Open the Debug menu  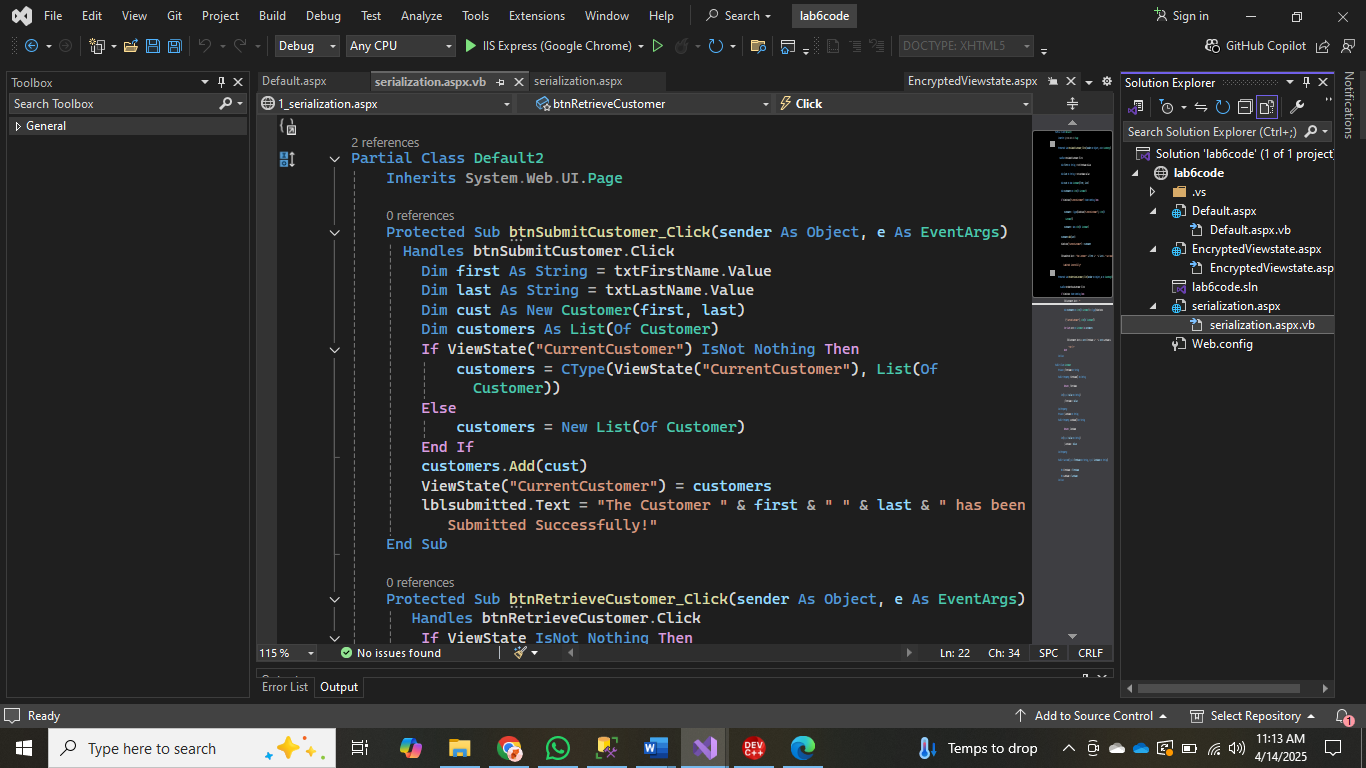point(323,16)
